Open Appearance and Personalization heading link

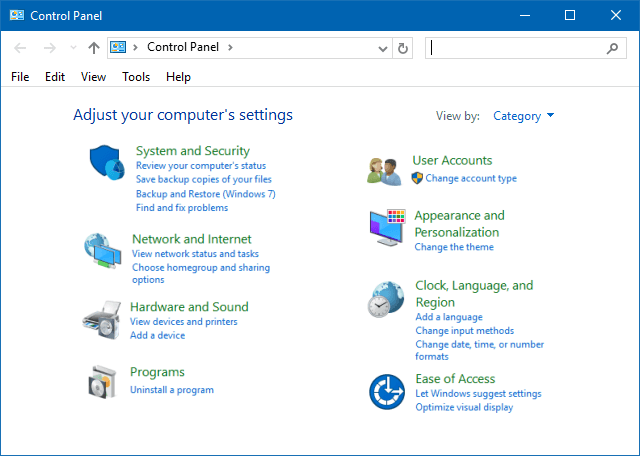coord(460,224)
